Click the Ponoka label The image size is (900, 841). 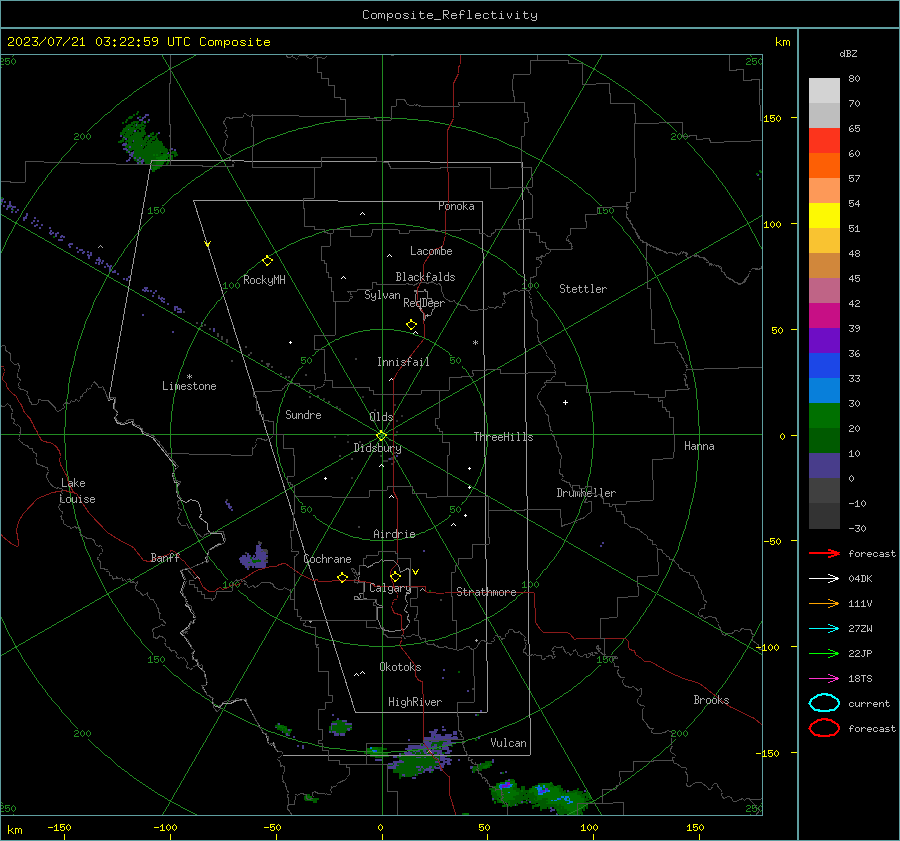pos(456,206)
